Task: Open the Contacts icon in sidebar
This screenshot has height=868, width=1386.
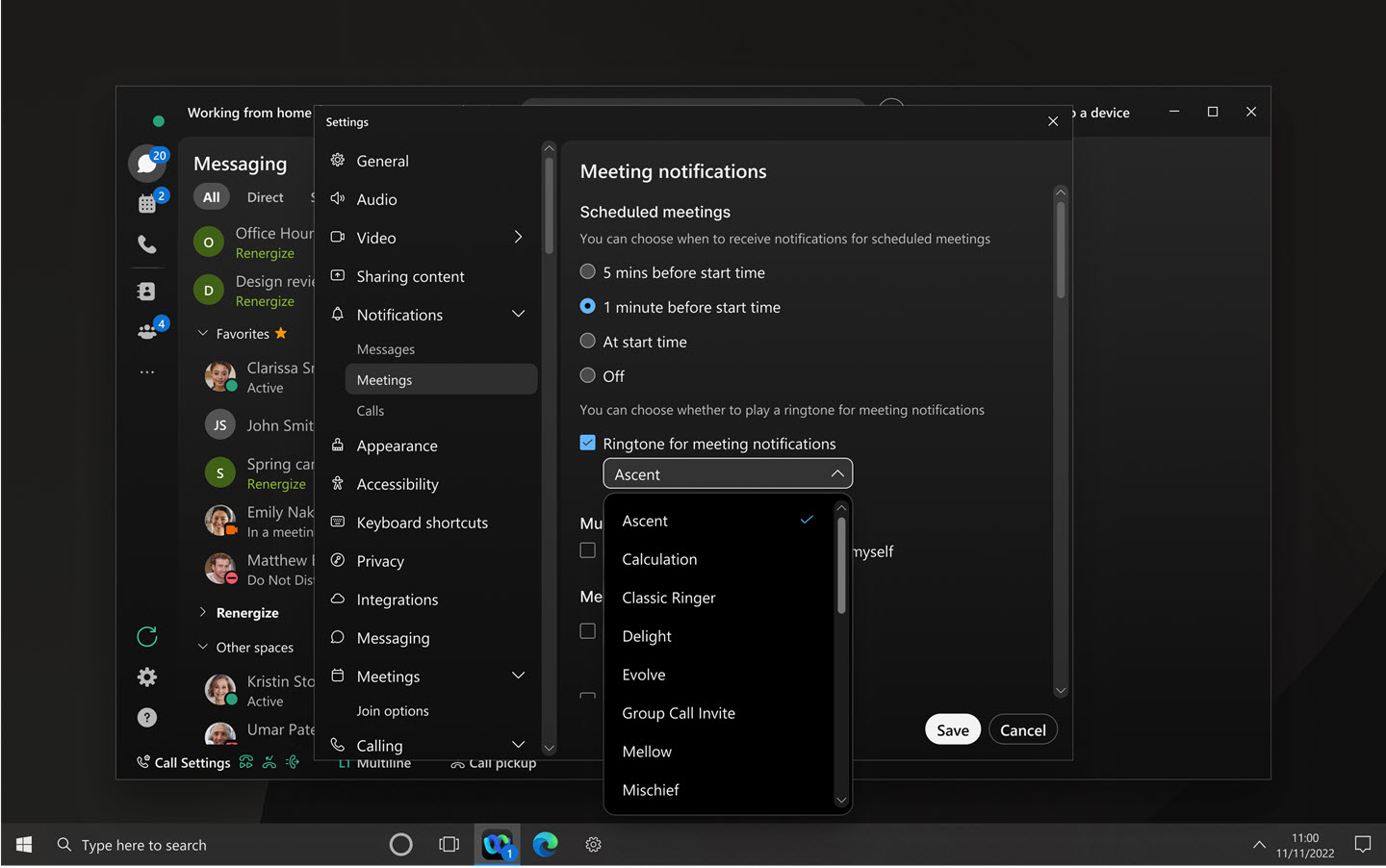Action: tap(147, 292)
